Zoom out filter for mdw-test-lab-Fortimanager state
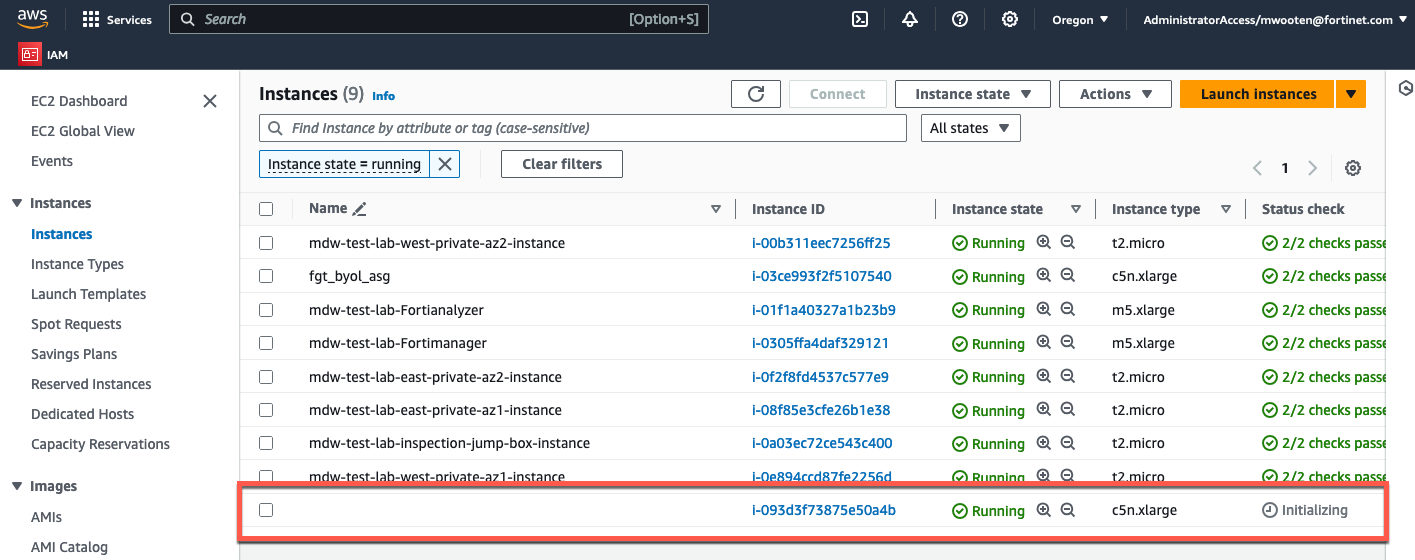The width and height of the screenshot is (1415, 560). (1067, 342)
